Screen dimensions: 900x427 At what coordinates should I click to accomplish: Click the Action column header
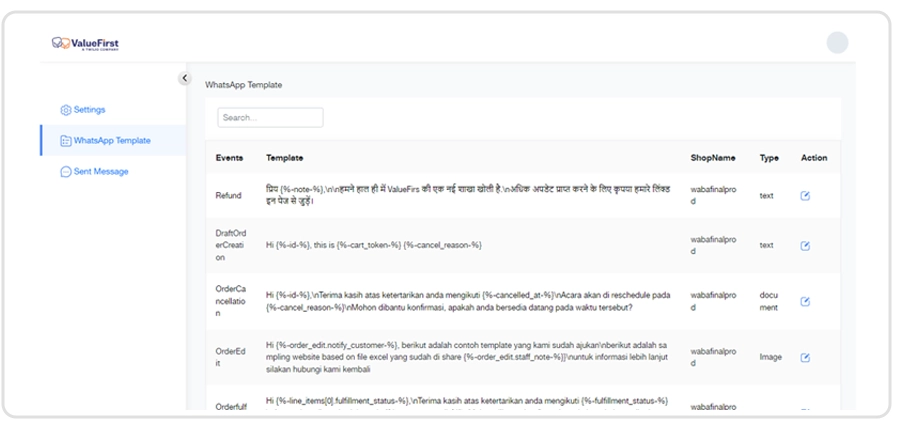pyautogui.click(x=813, y=158)
